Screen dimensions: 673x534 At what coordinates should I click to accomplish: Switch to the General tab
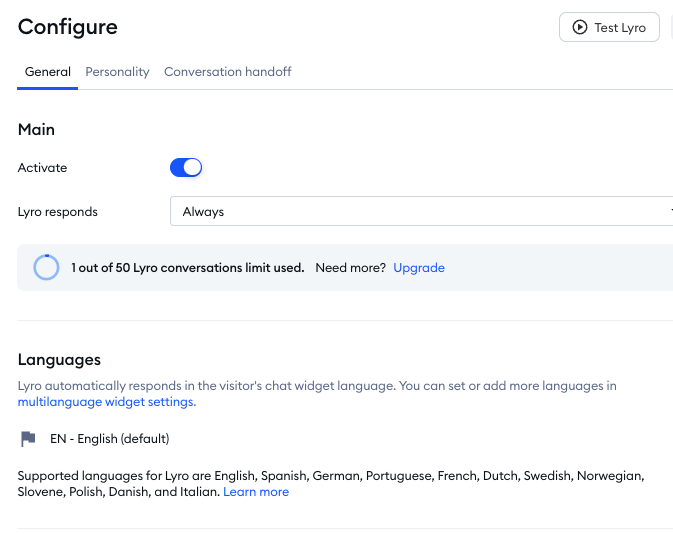click(48, 72)
